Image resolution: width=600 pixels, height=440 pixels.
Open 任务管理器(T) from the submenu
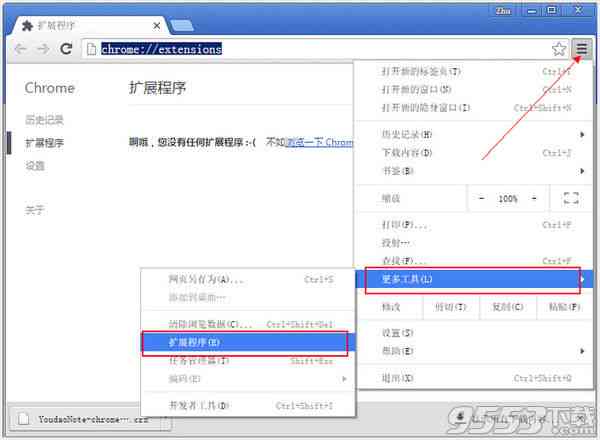point(249,361)
